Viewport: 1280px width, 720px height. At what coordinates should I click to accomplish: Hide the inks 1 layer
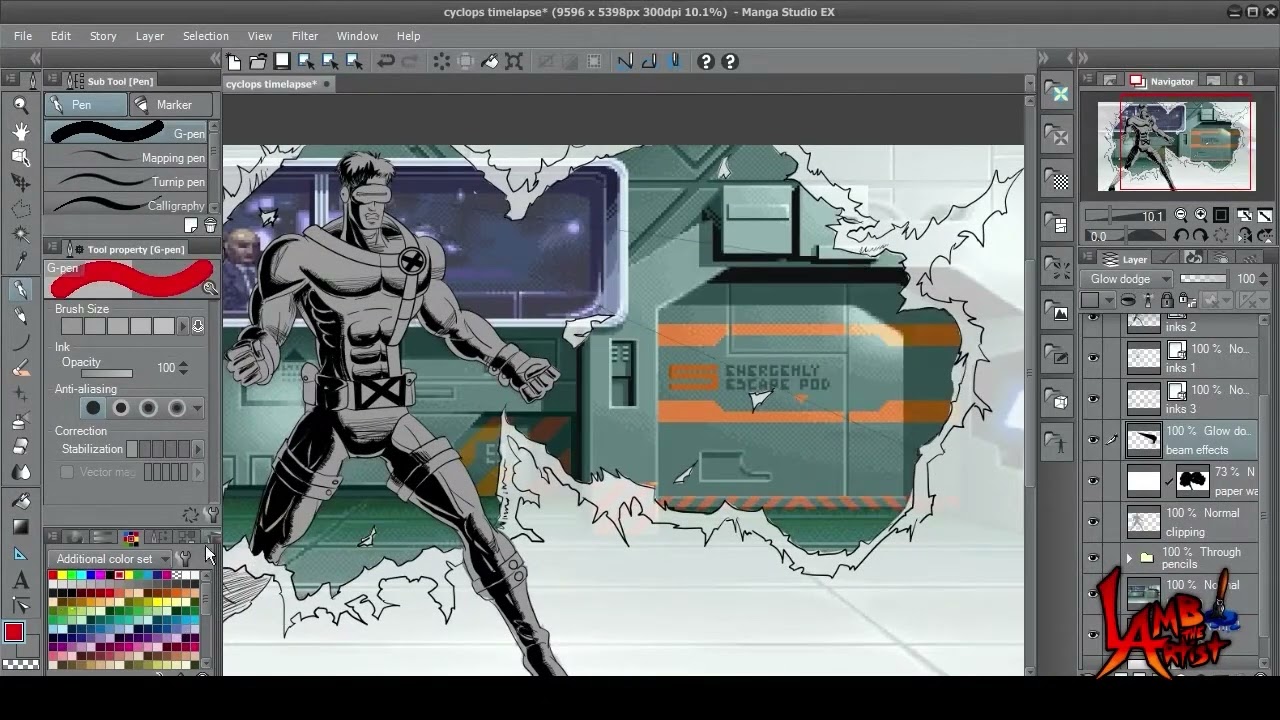click(1093, 358)
